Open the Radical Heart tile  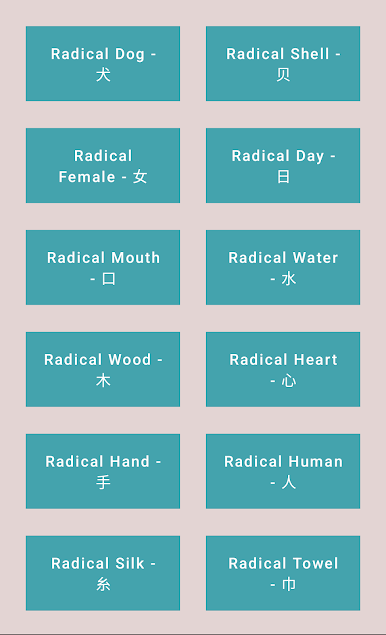[x=283, y=369]
